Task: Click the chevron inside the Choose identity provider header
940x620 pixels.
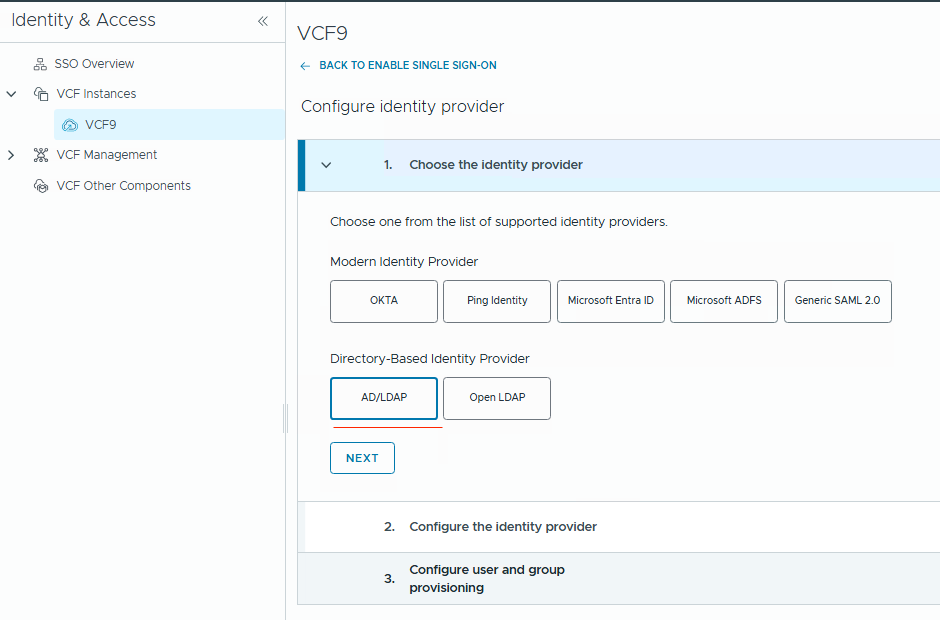Action: (326, 167)
